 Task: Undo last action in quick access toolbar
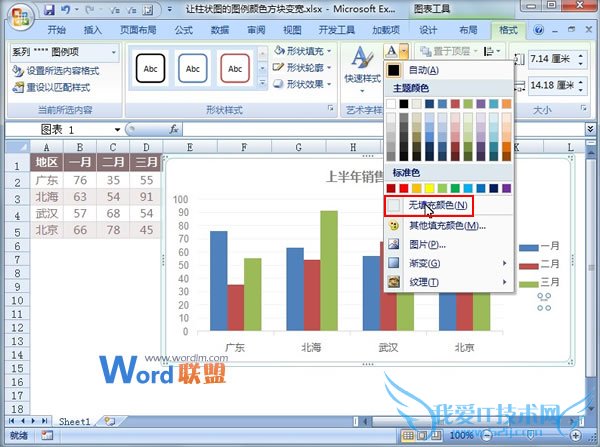pos(65,10)
